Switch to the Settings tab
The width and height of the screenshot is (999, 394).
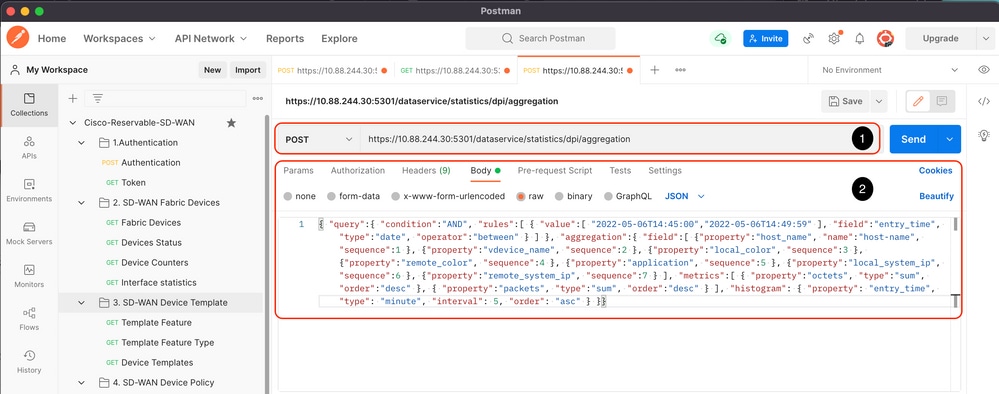click(665, 170)
